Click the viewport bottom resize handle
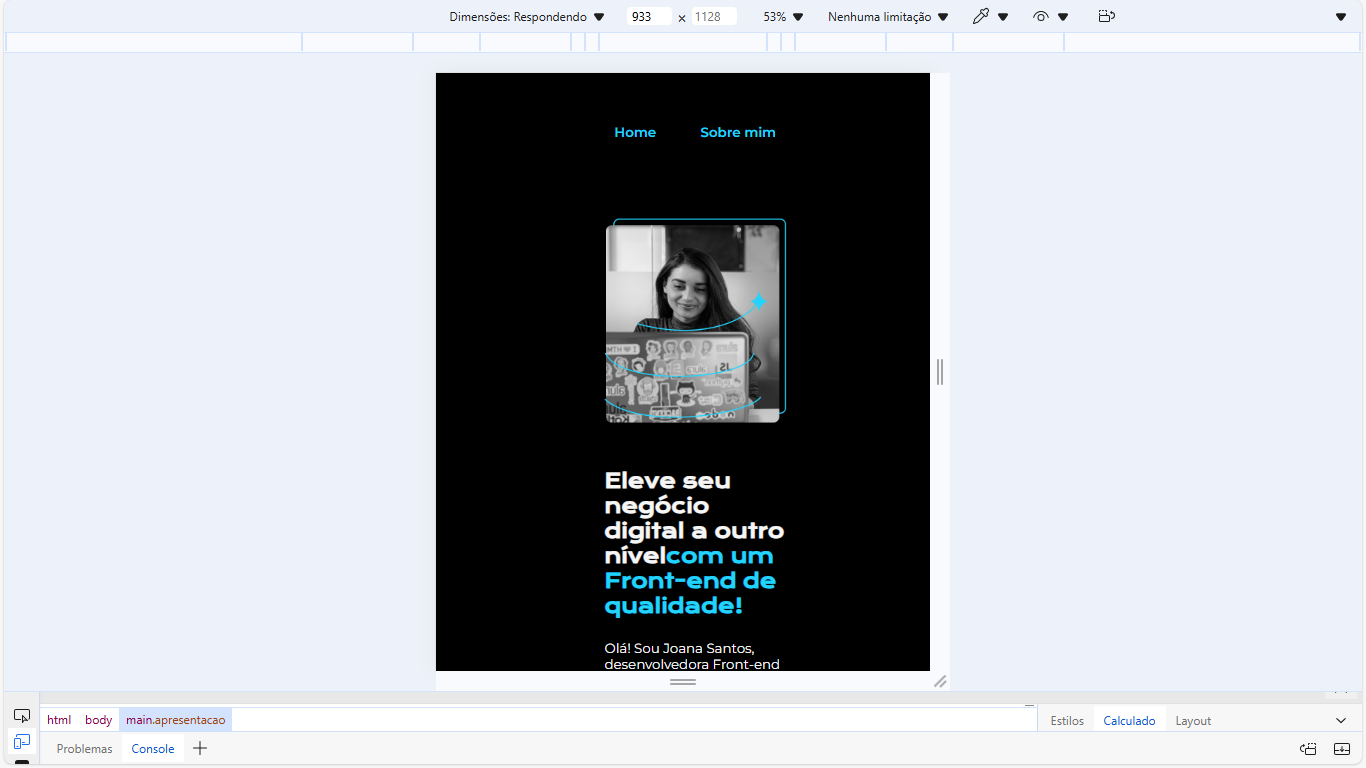This screenshot has width=1366, height=768. [683, 681]
